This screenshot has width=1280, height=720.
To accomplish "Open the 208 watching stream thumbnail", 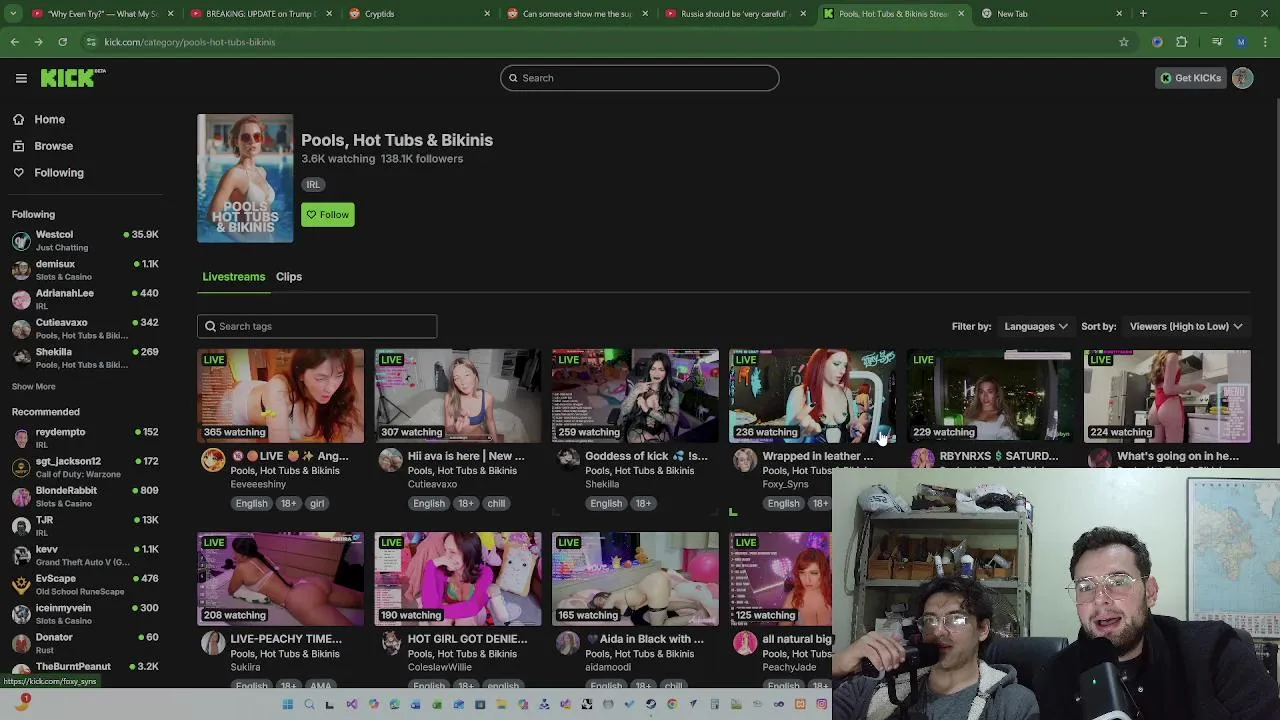I will click(x=281, y=579).
